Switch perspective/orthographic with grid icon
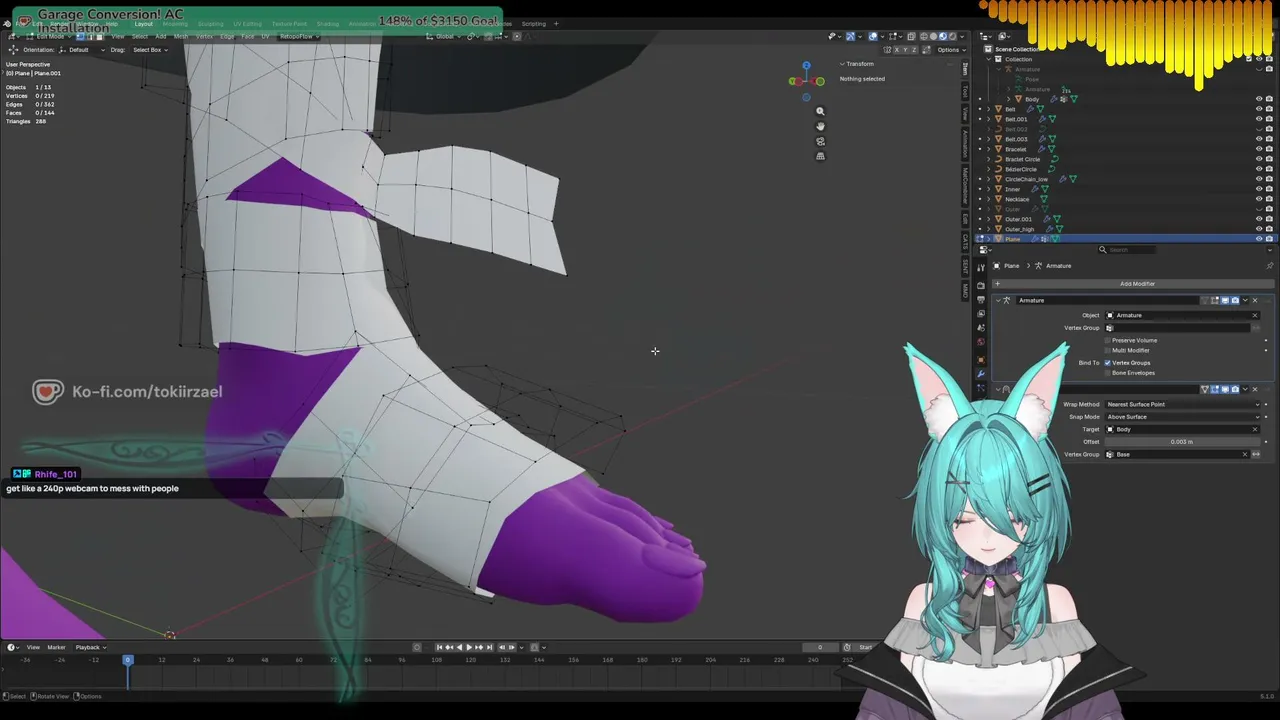 820,156
